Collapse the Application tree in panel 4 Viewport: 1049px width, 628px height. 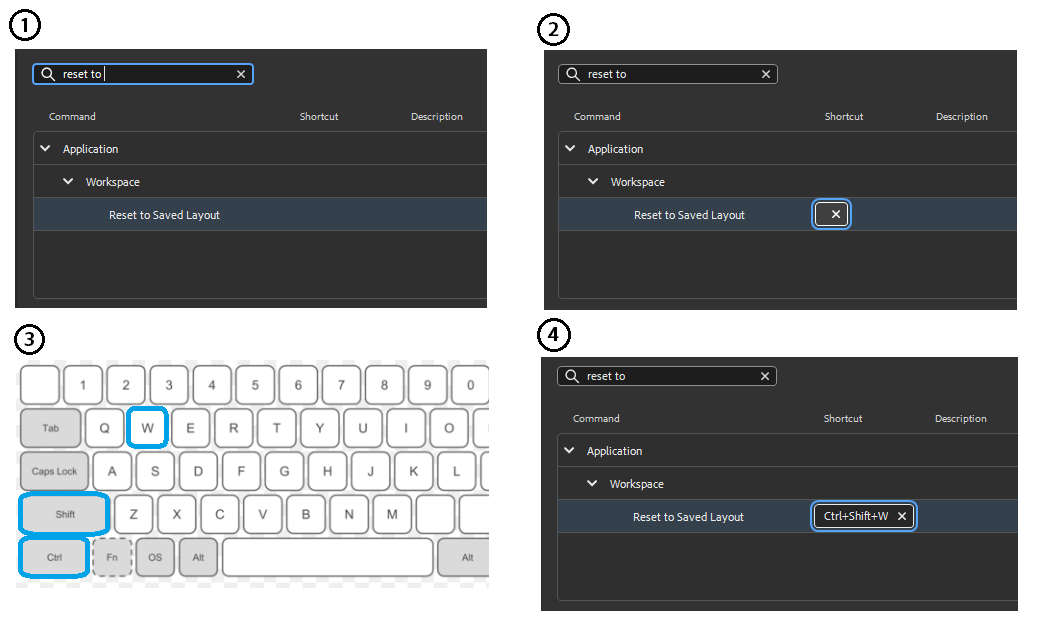pos(569,450)
